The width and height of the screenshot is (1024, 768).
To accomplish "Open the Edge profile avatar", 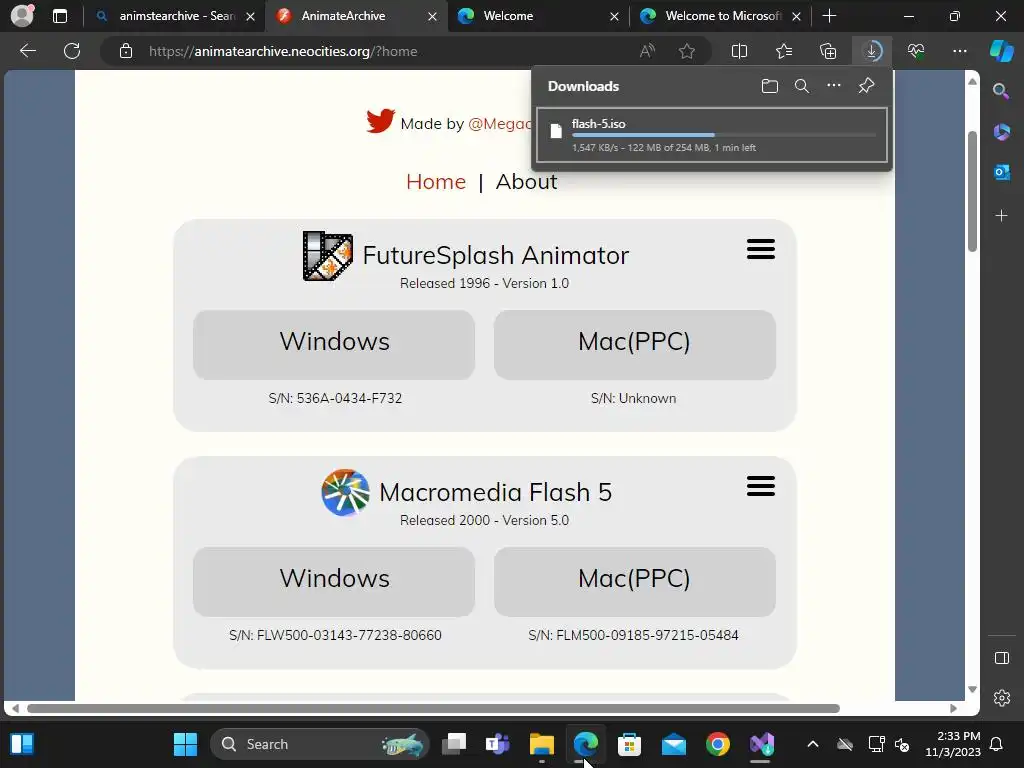I will click(x=22, y=16).
